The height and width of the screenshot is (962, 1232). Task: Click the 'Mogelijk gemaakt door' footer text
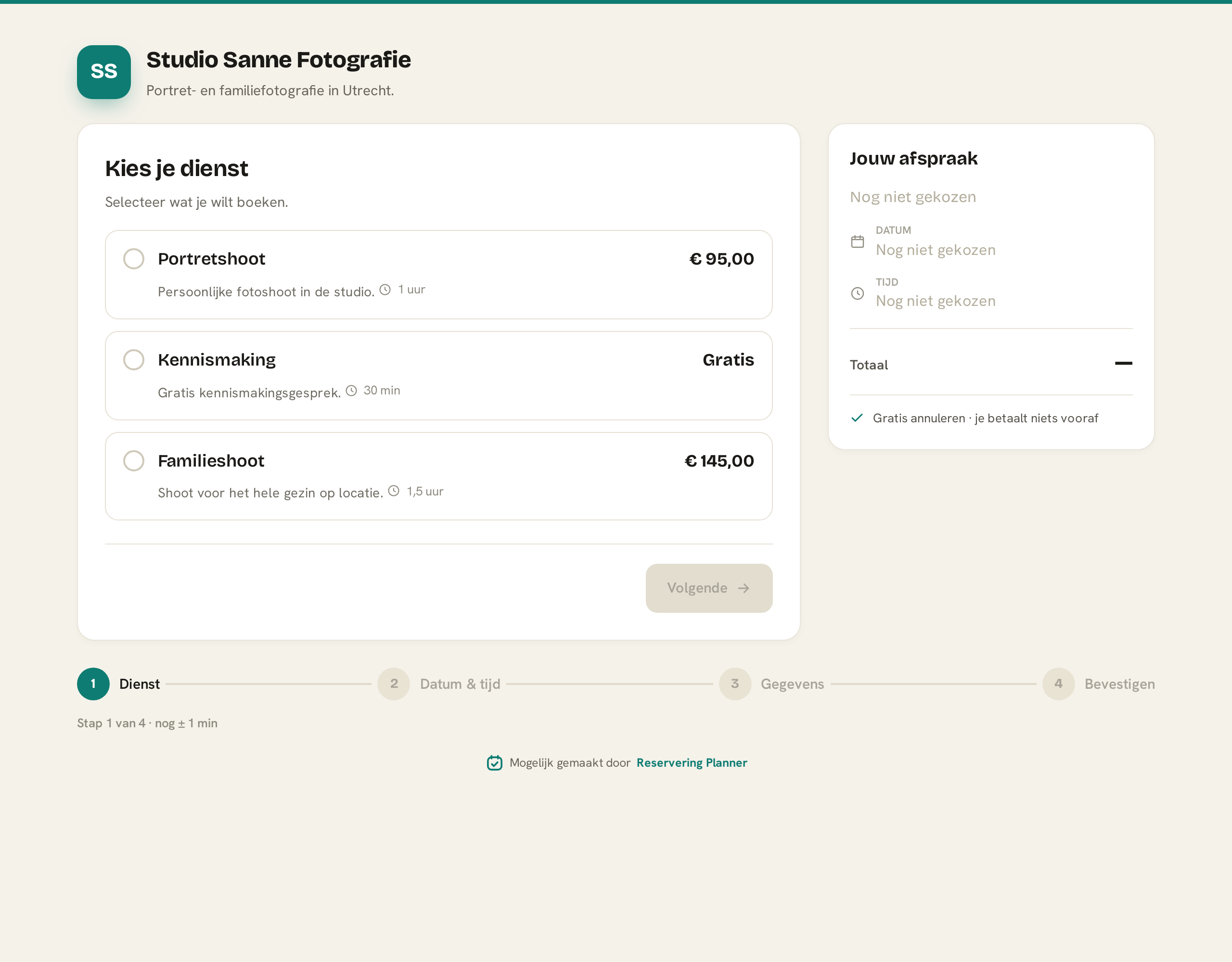tap(570, 763)
